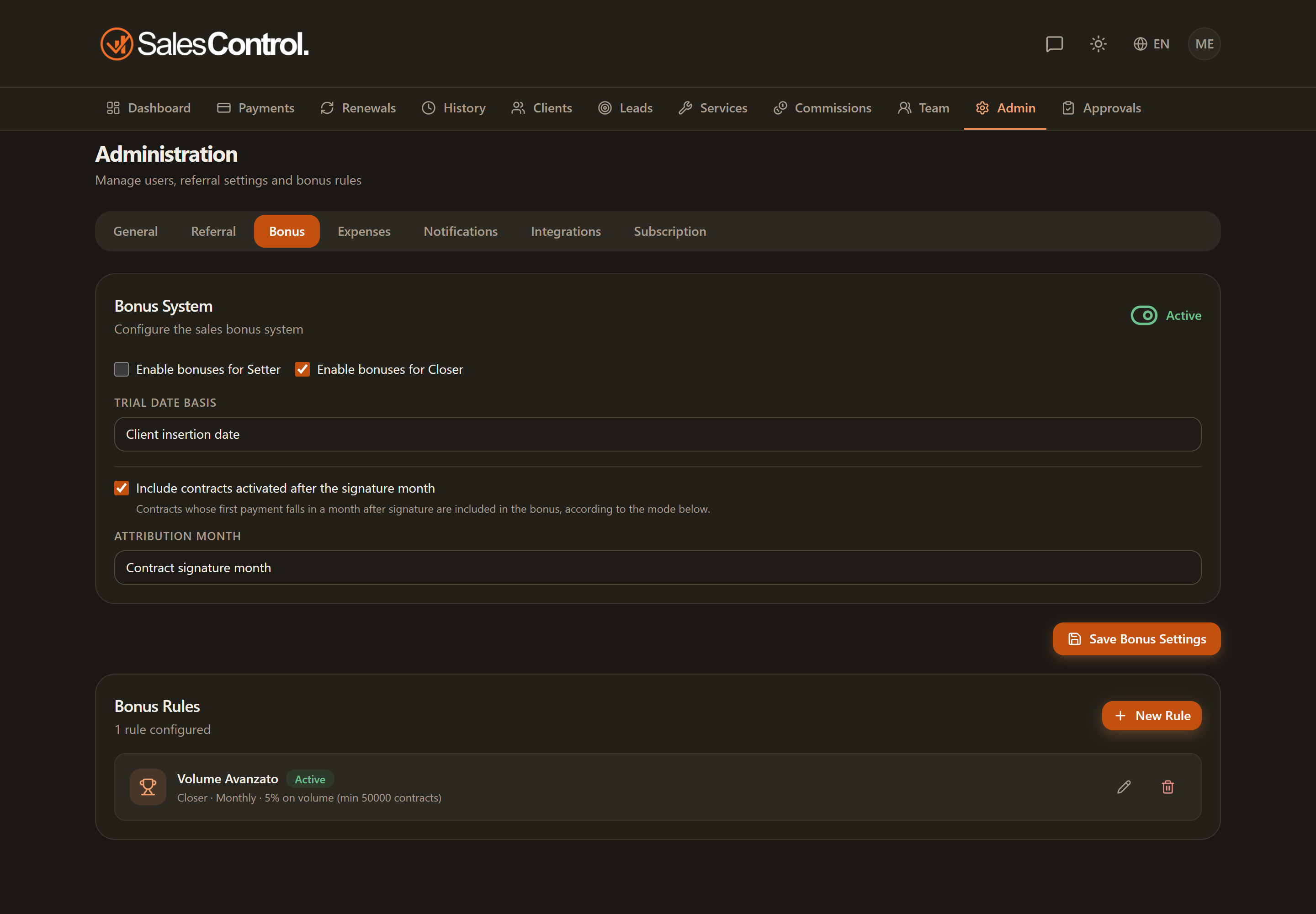Viewport: 1316px width, 914px height.
Task: Click the "1 rule configured" text
Action: pos(163,729)
